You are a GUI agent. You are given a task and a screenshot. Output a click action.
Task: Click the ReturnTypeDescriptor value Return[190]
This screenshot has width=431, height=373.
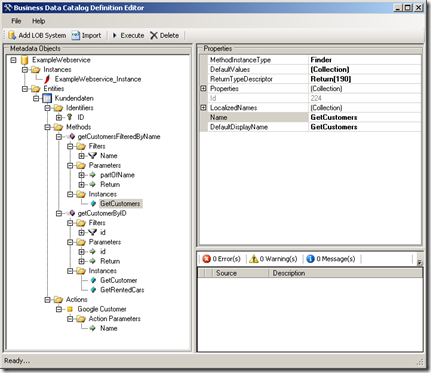(x=331, y=79)
